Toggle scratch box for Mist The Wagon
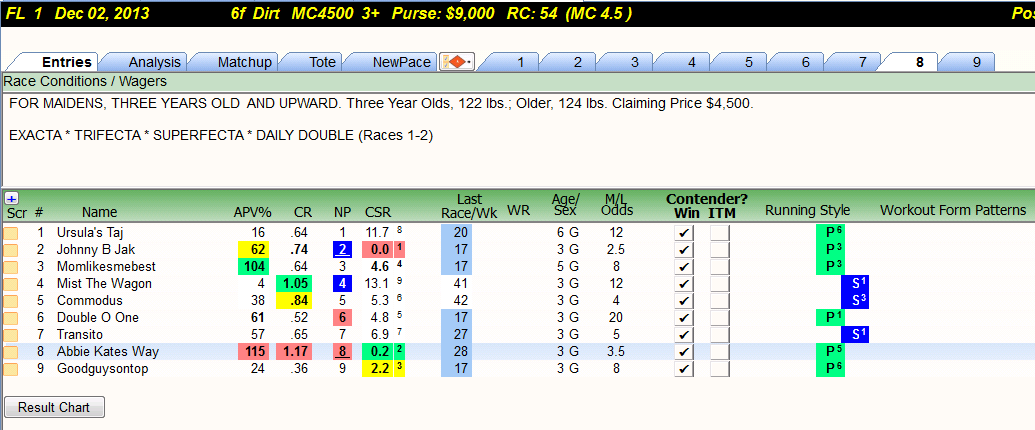 coord(11,284)
